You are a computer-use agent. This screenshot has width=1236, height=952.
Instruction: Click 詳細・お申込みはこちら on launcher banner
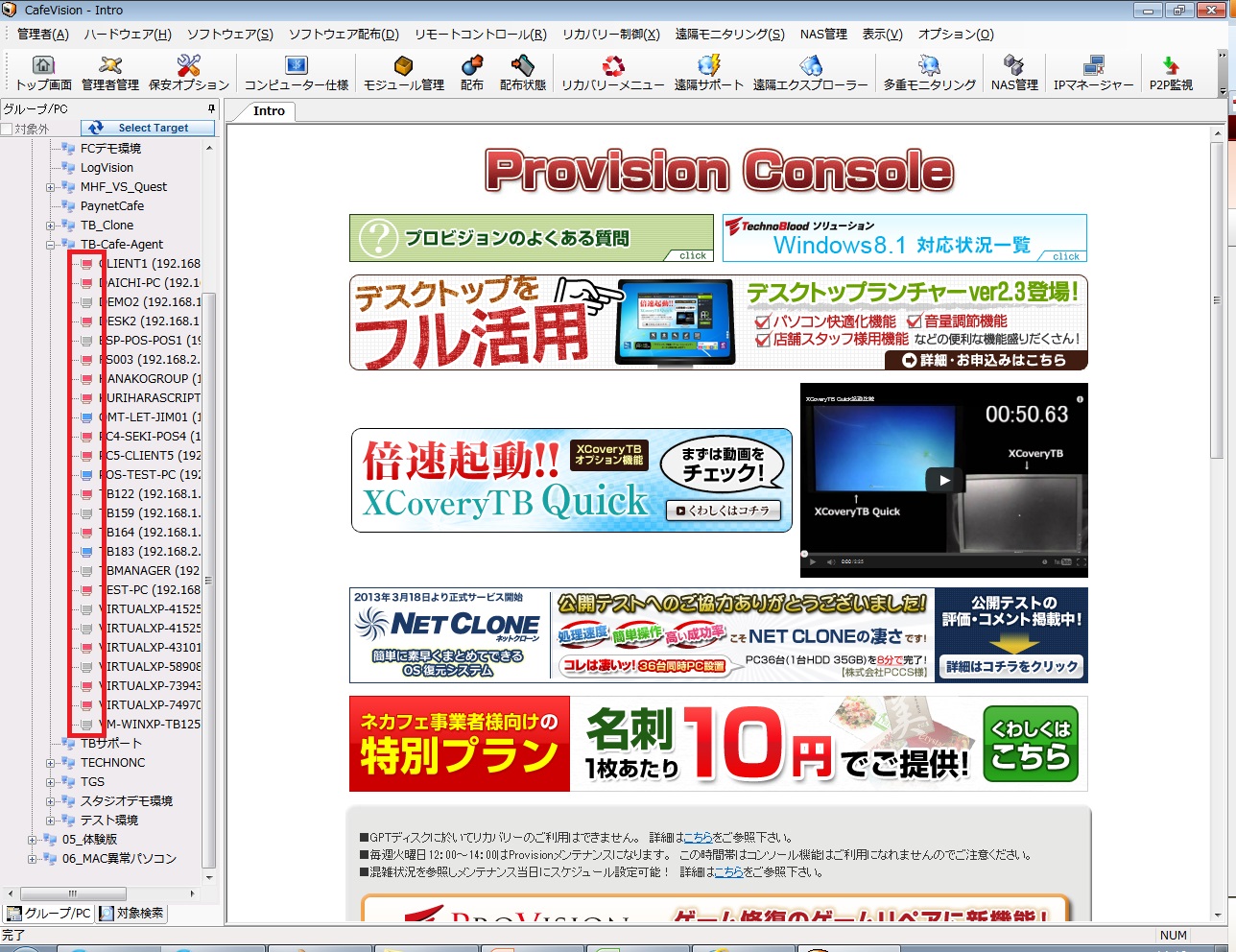[x=985, y=360]
